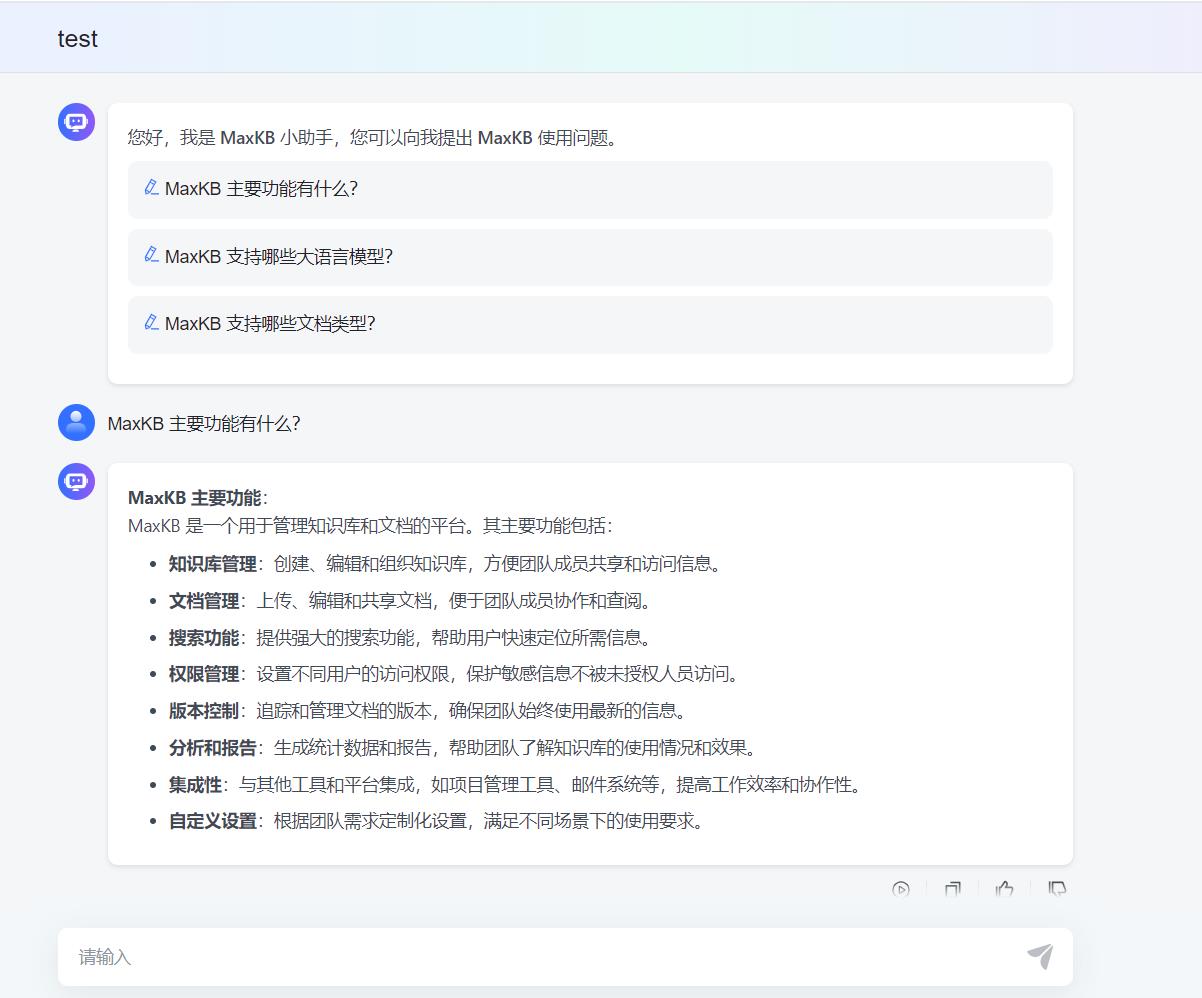Screen dimensions: 1202x998
Task: Click the play audio icon below the answer
Action: 901,888
